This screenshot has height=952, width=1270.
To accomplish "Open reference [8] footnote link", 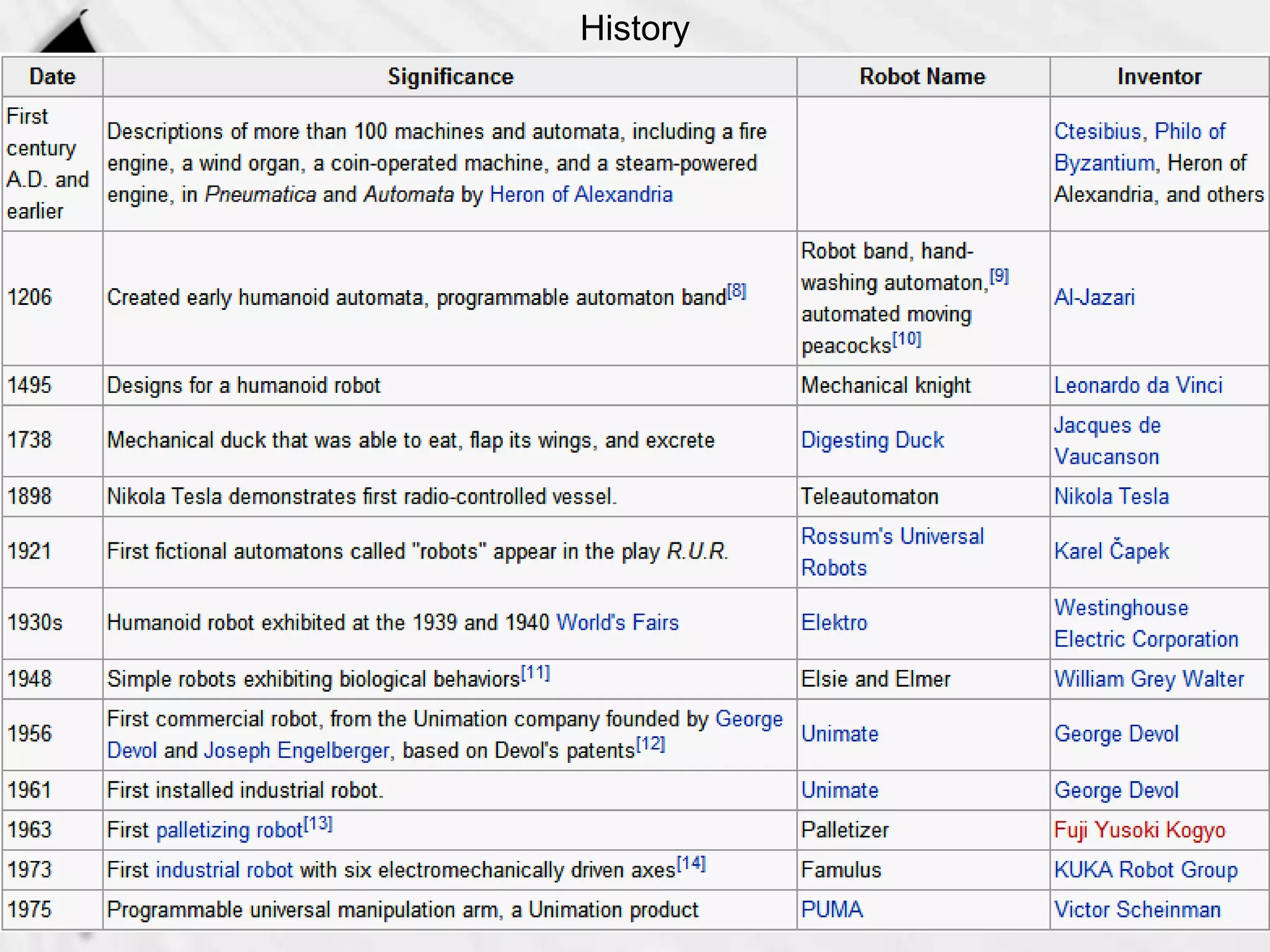I will (737, 290).
